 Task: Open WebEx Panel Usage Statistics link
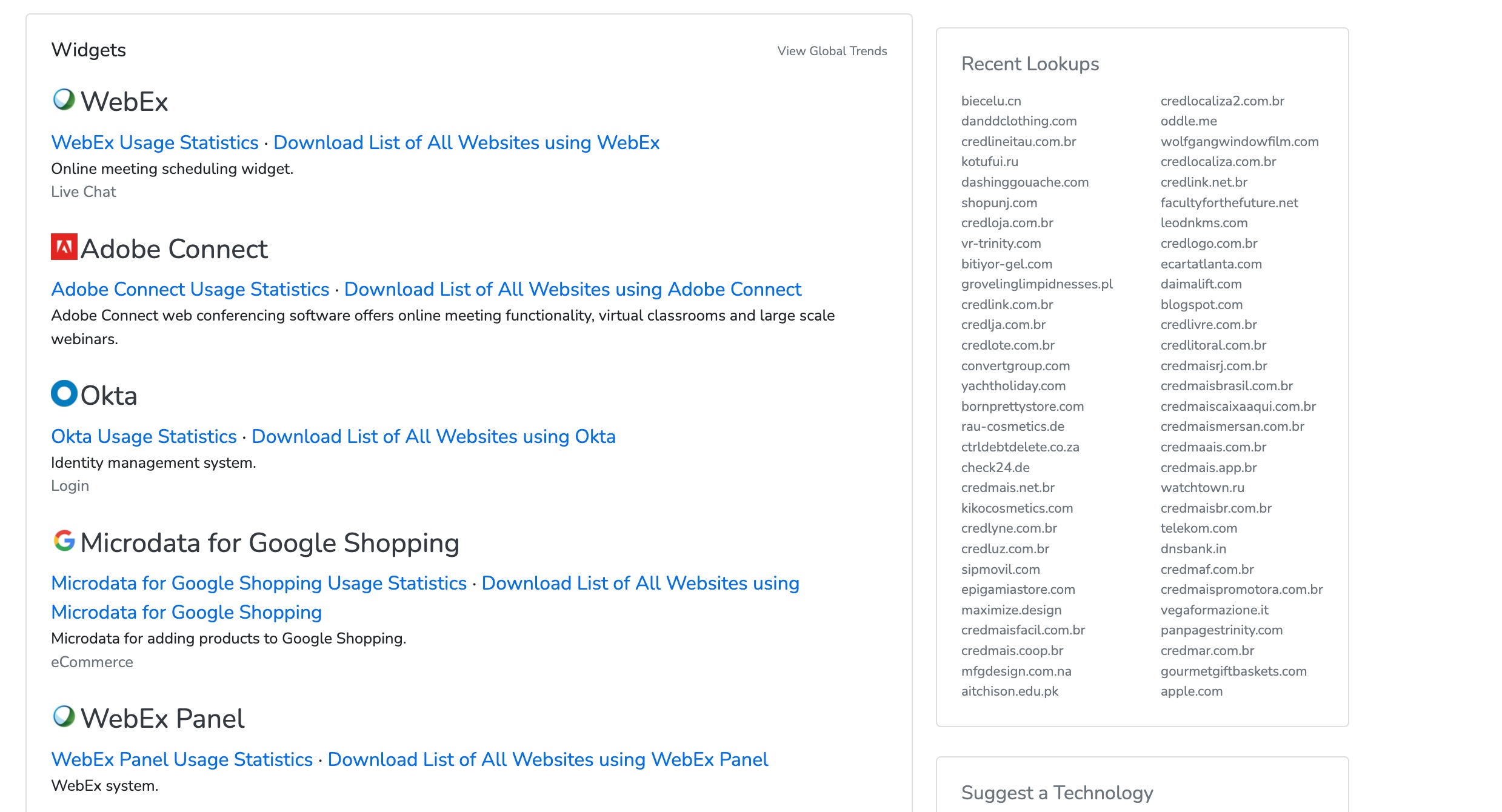click(x=182, y=759)
